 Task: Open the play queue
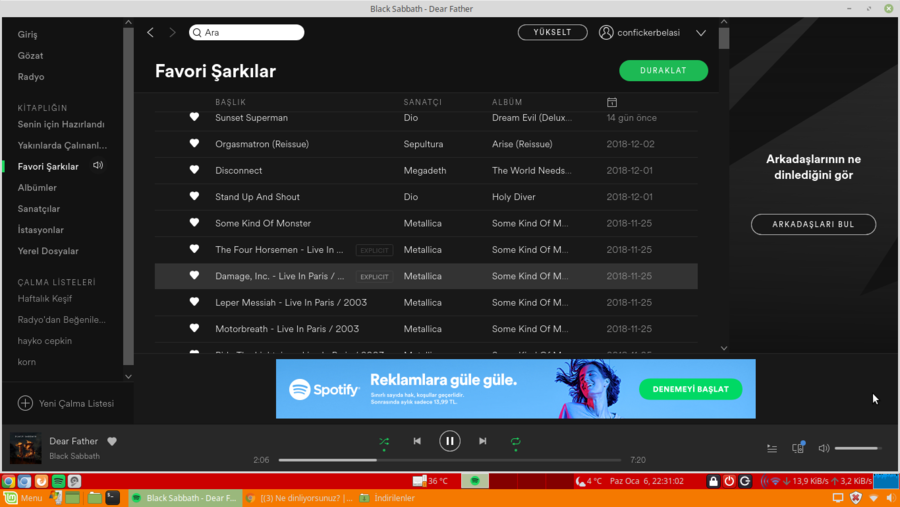772,448
